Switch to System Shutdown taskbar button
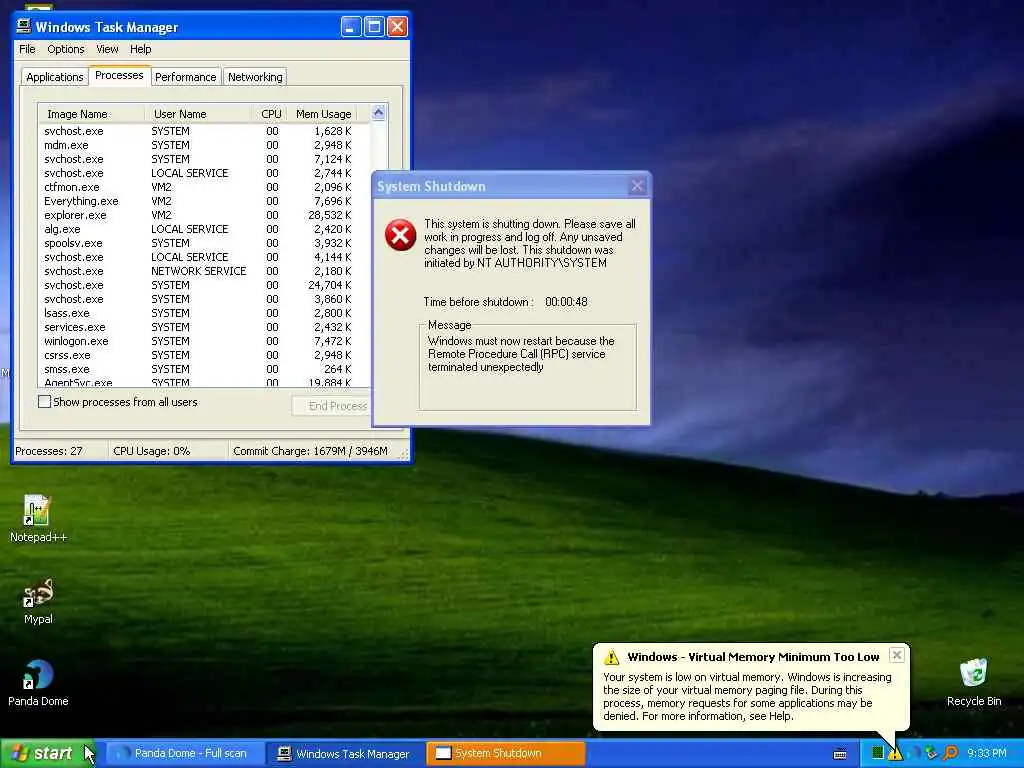Image resolution: width=1024 pixels, height=768 pixels. 505,754
